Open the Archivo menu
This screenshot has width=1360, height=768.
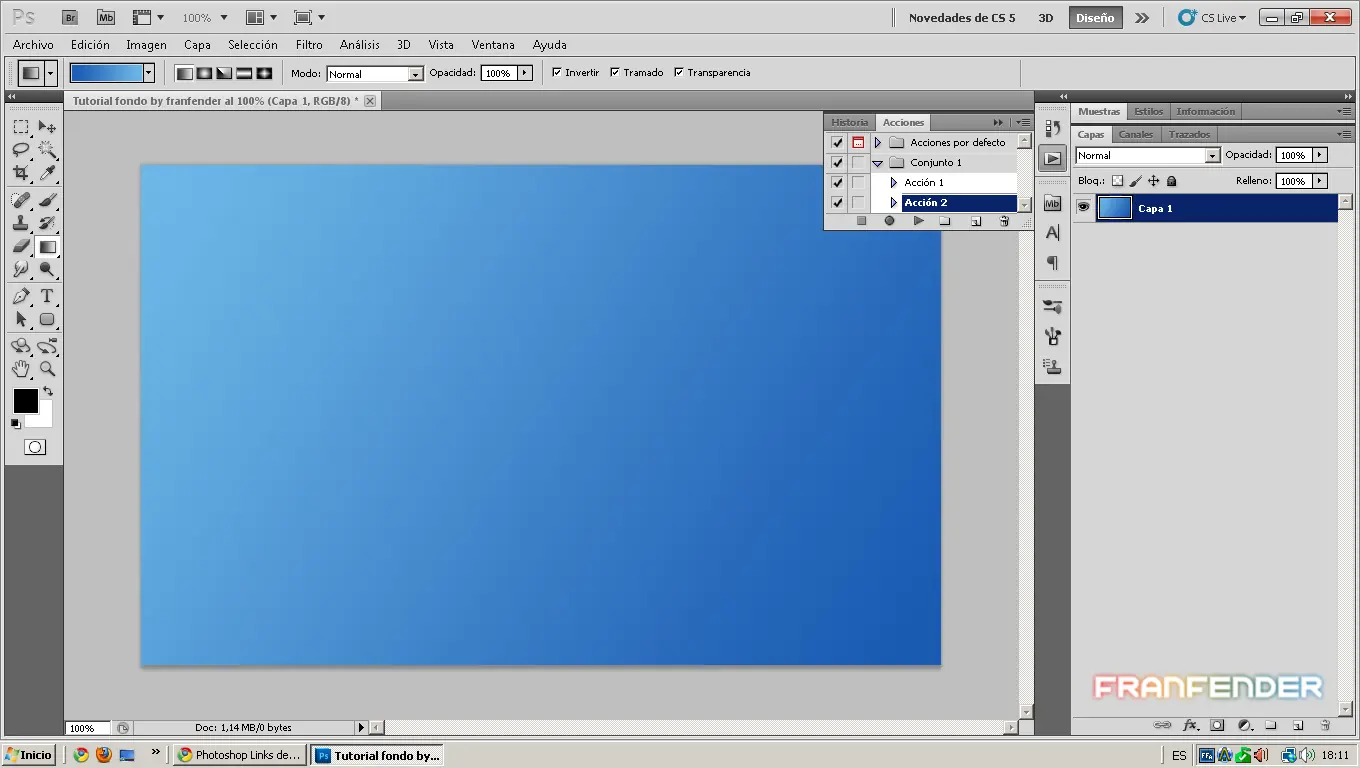33,44
